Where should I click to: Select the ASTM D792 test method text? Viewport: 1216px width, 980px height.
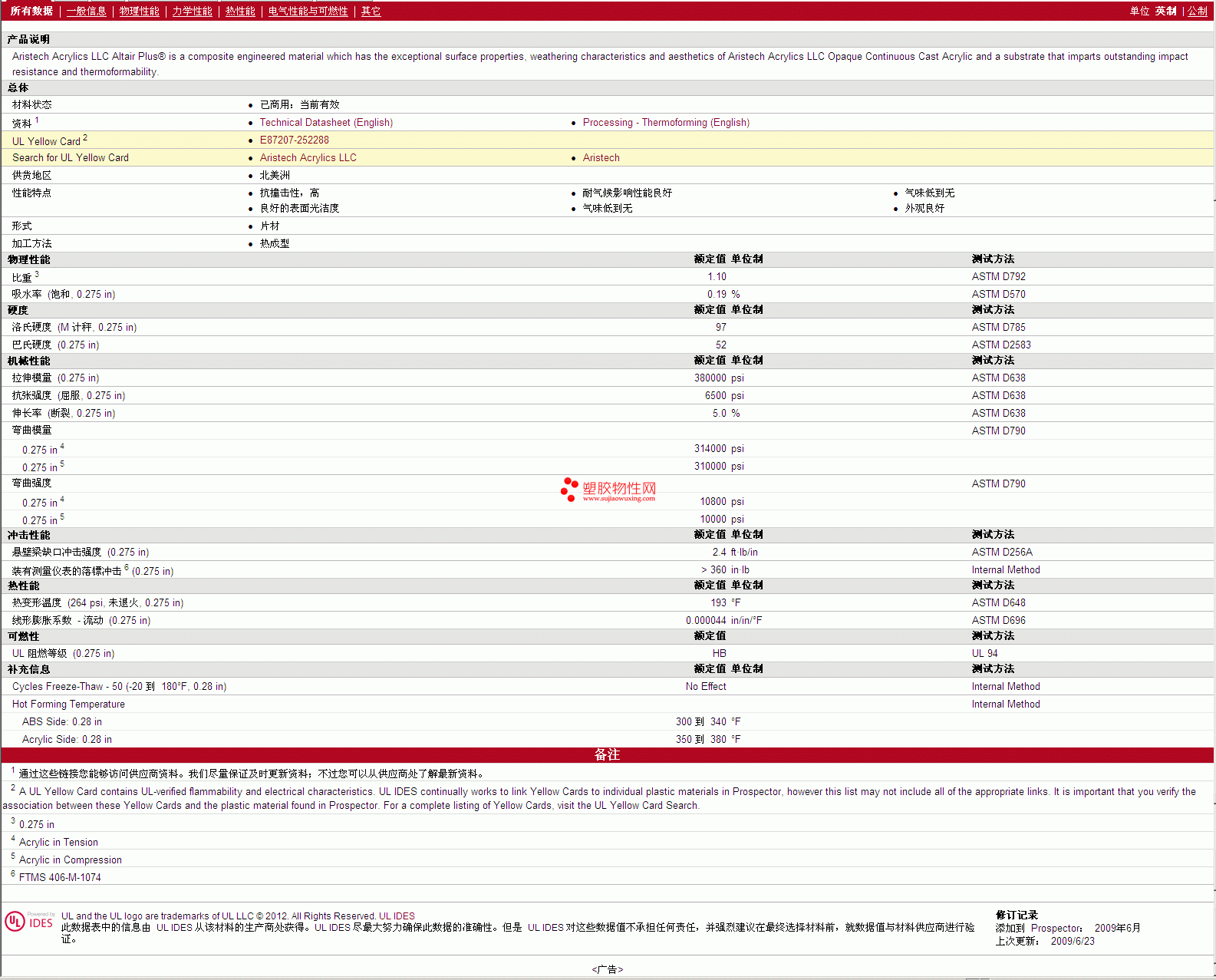coord(998,276)
